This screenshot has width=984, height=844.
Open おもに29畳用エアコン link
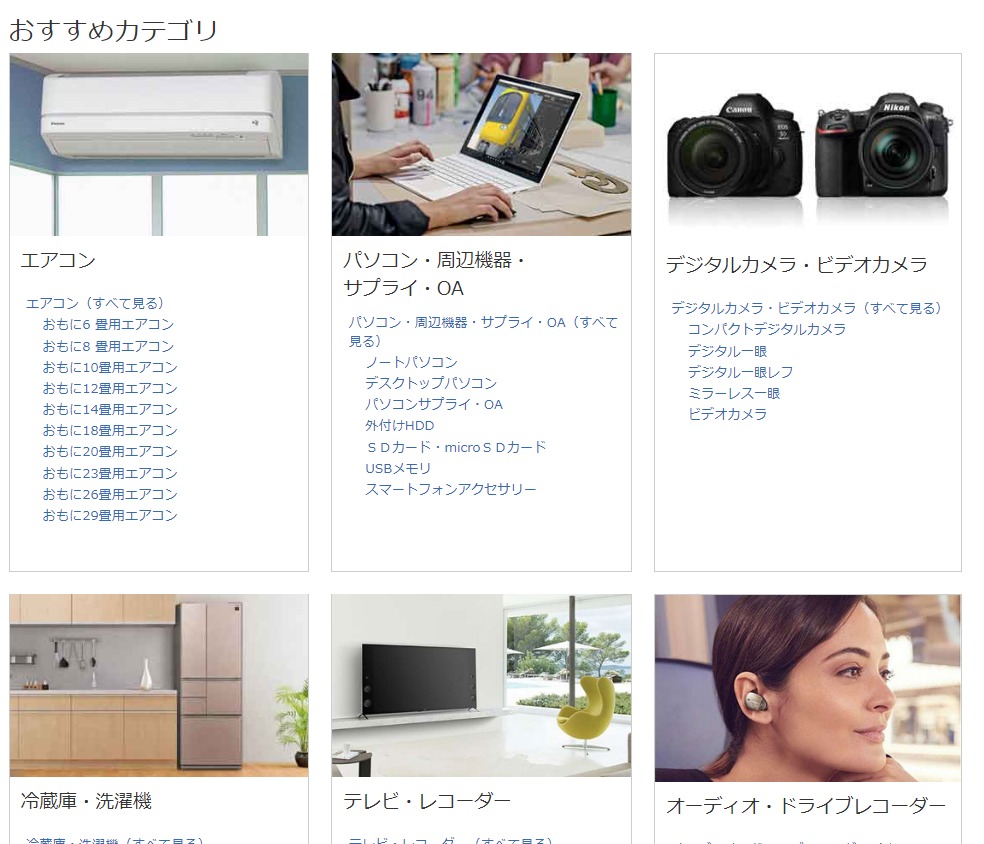[x=110, y=515]
